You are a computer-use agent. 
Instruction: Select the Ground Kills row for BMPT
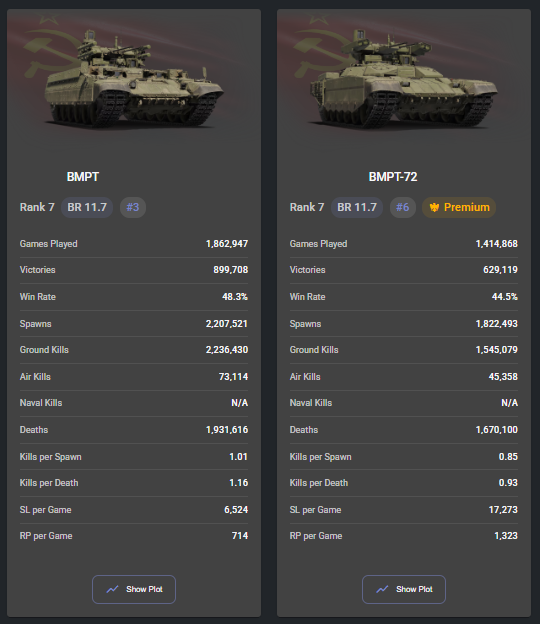(134, 350)
